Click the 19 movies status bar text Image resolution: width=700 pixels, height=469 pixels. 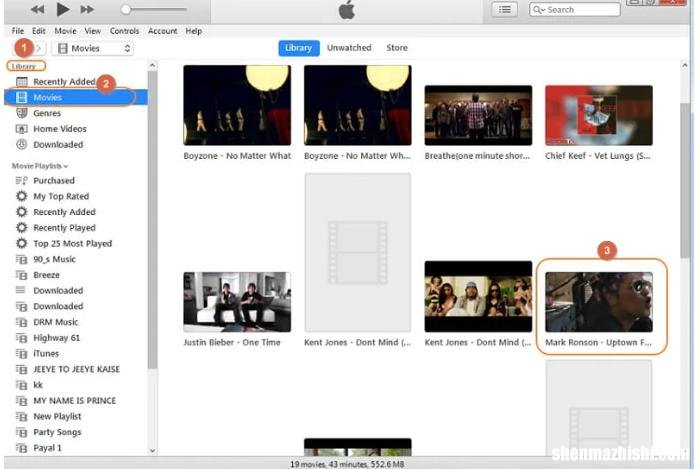(347, 464)
